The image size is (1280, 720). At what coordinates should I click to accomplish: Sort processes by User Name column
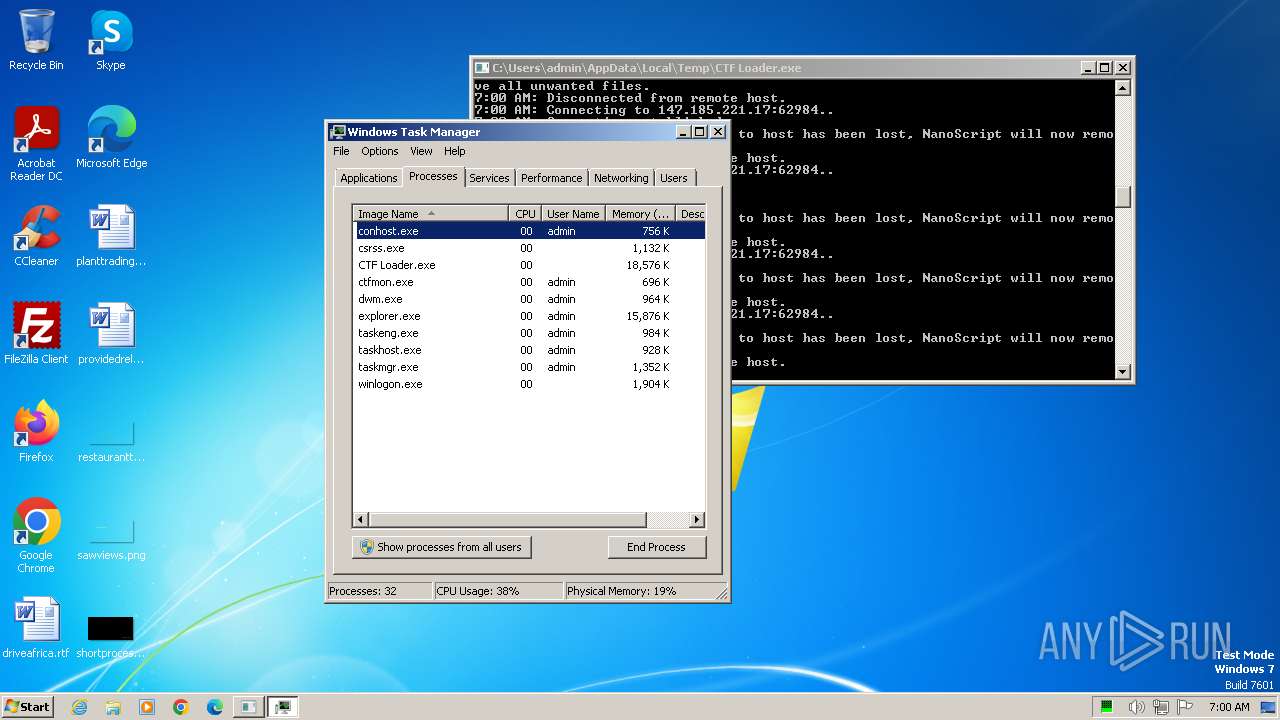point(573,213)
